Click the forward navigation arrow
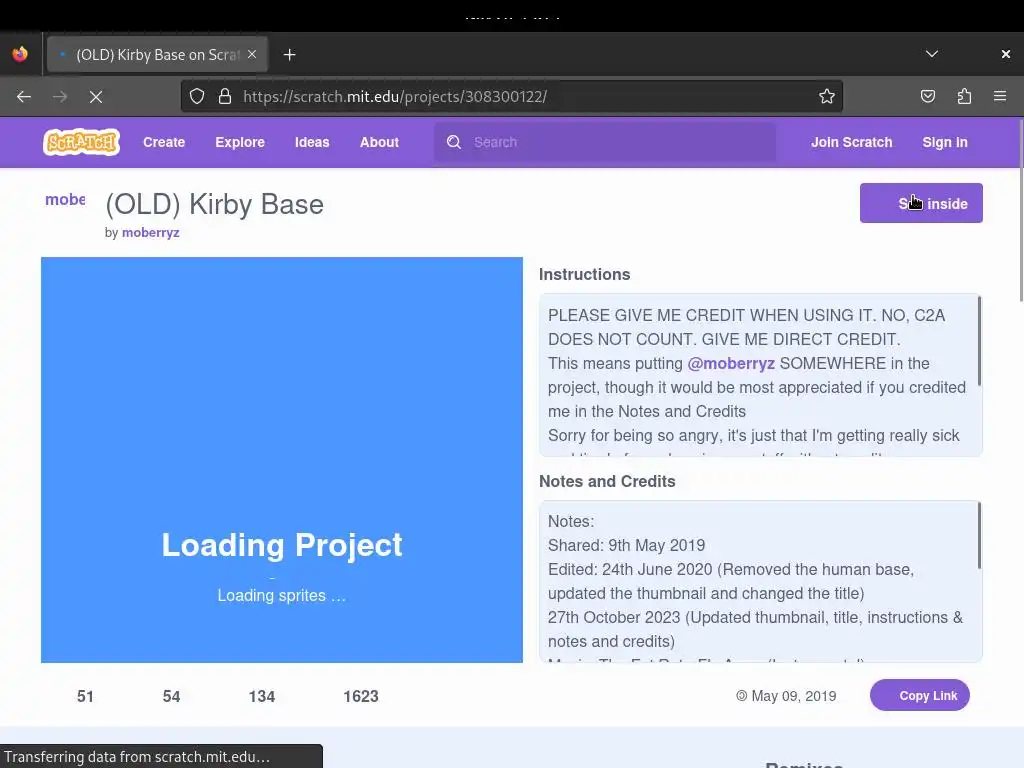The image size is (1024, 768). [x=60, y=97]
